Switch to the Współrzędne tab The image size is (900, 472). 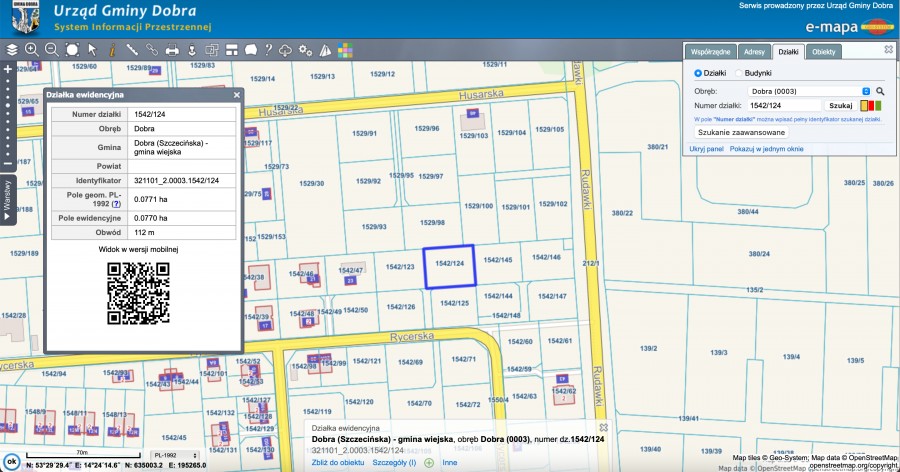click(712, 50)
